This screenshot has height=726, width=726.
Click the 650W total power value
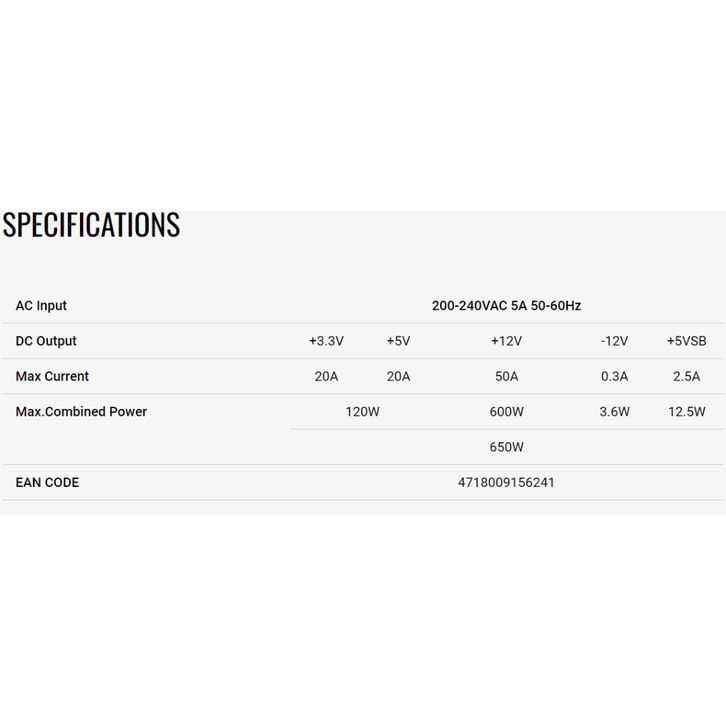pos(506,447)
